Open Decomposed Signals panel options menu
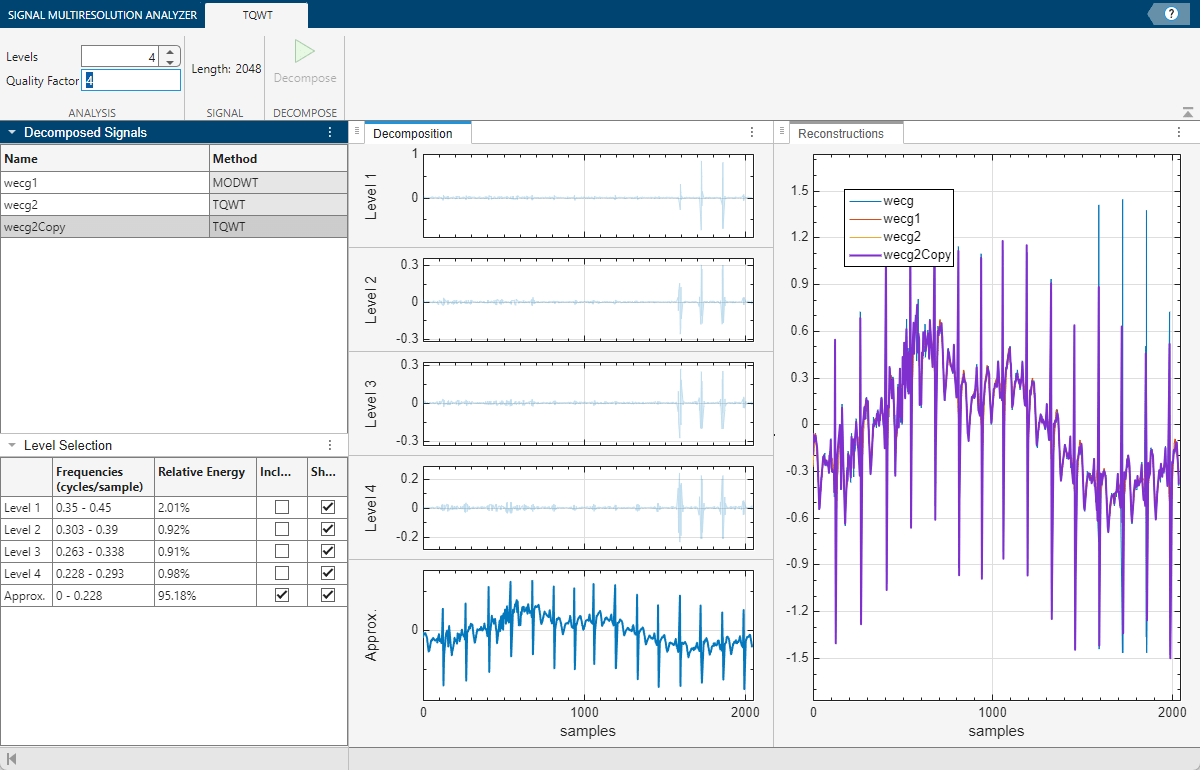1200x770 pixels. 330,132
